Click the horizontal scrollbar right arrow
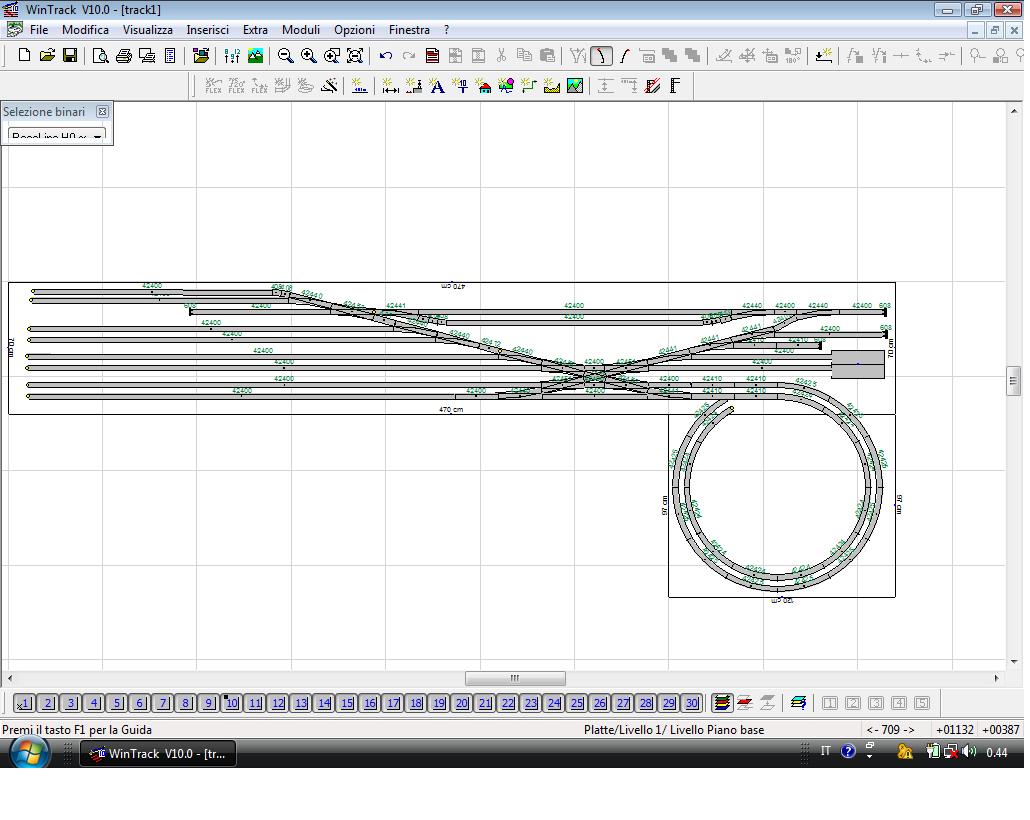Viewport: 1030px width, 820px height. (996, 678)
